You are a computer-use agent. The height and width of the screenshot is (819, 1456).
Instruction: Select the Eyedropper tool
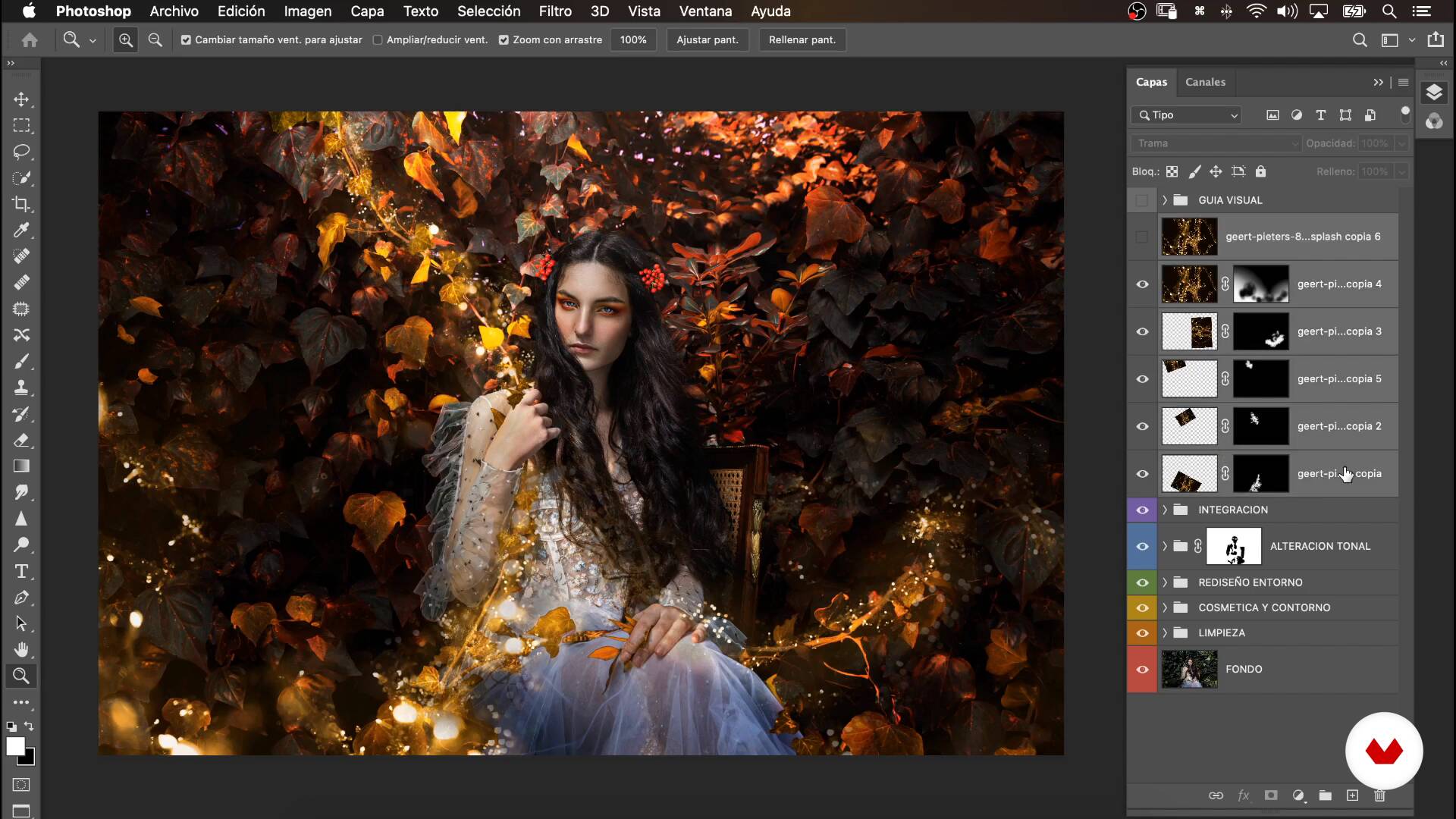tap(21, 230)
